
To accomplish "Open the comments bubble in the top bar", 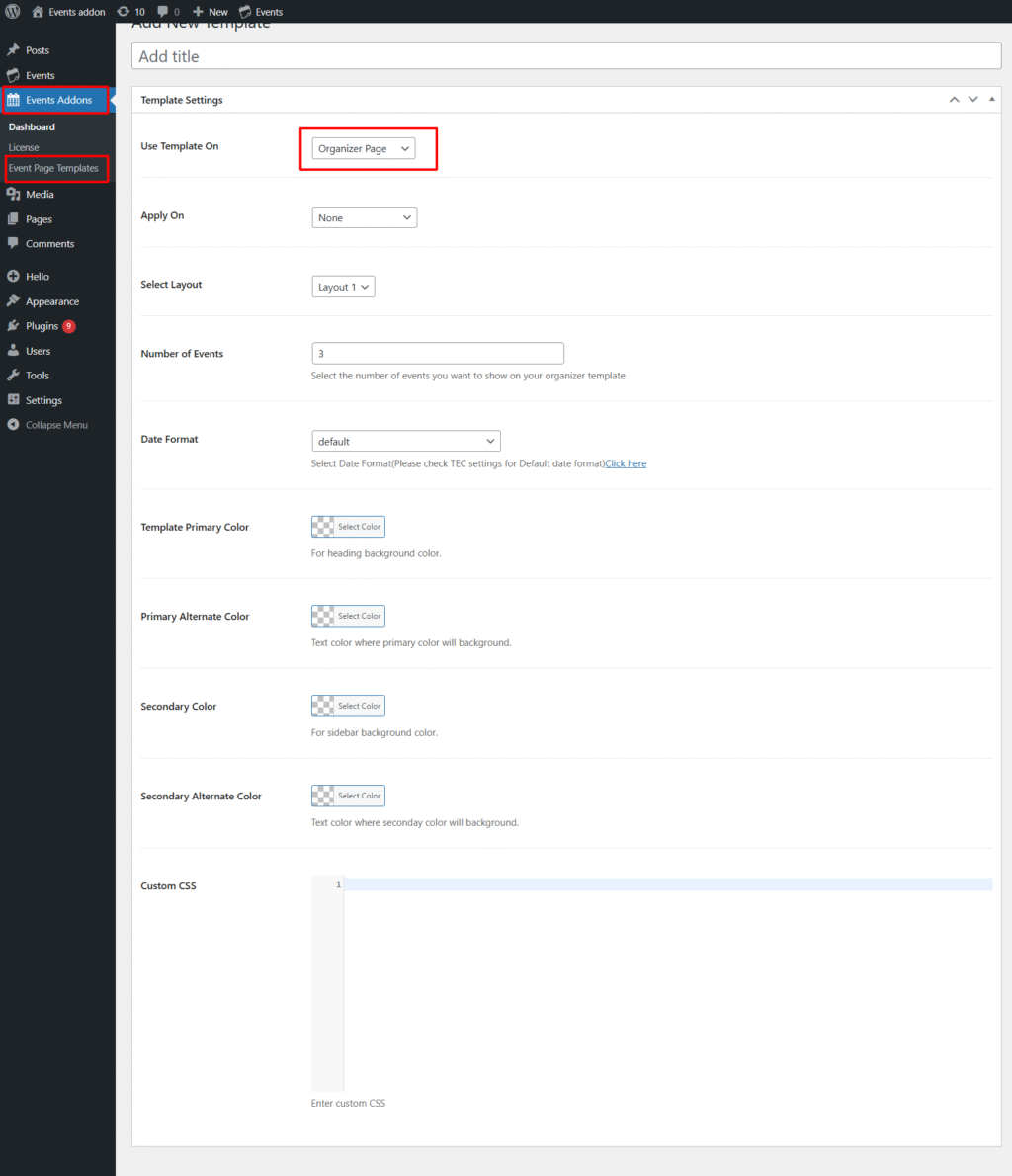I will coord(165,11).
